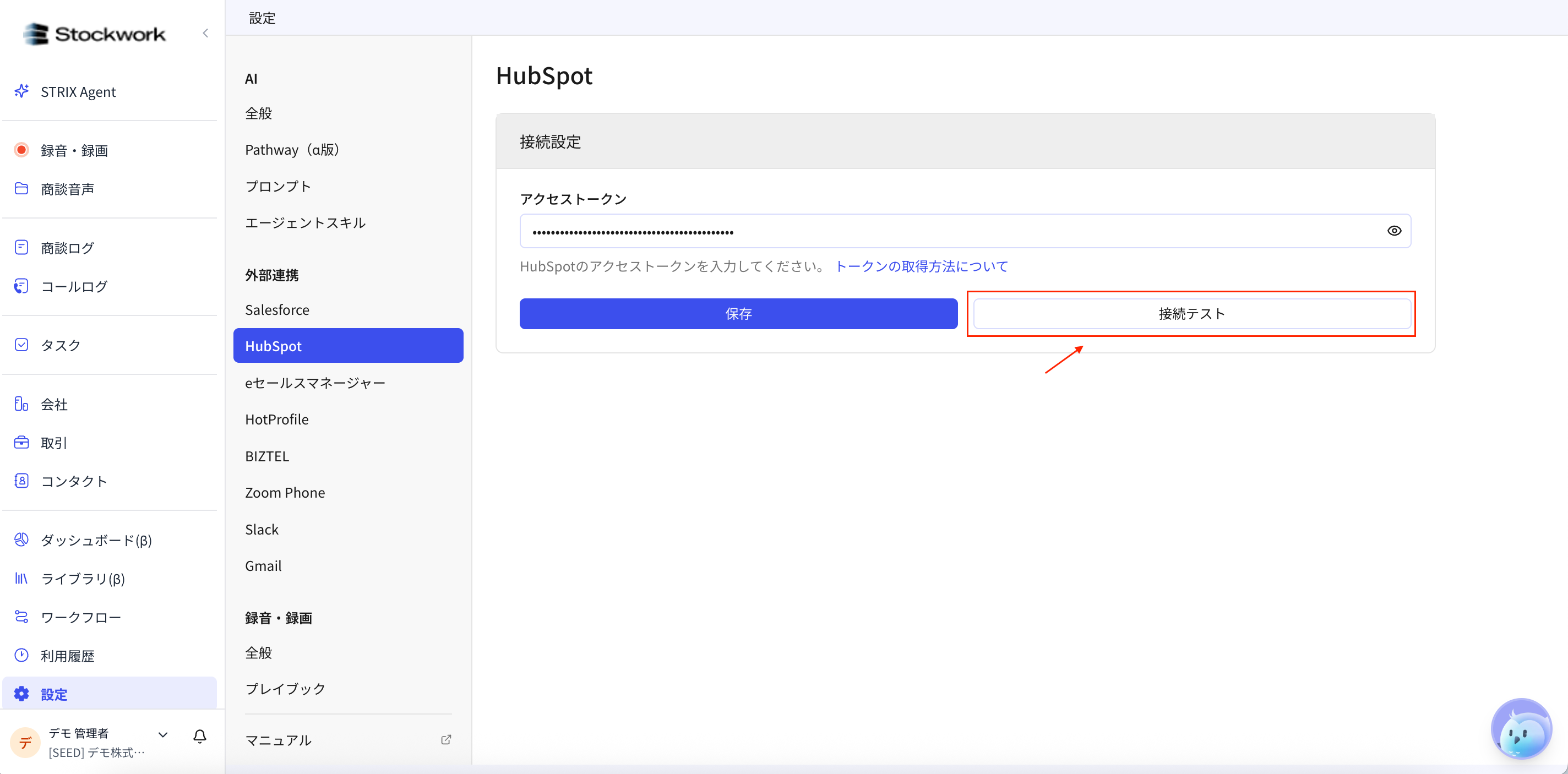Click the 会社 building icon
The height and width of the screenshot is (774, 1568).
(21, 404)
